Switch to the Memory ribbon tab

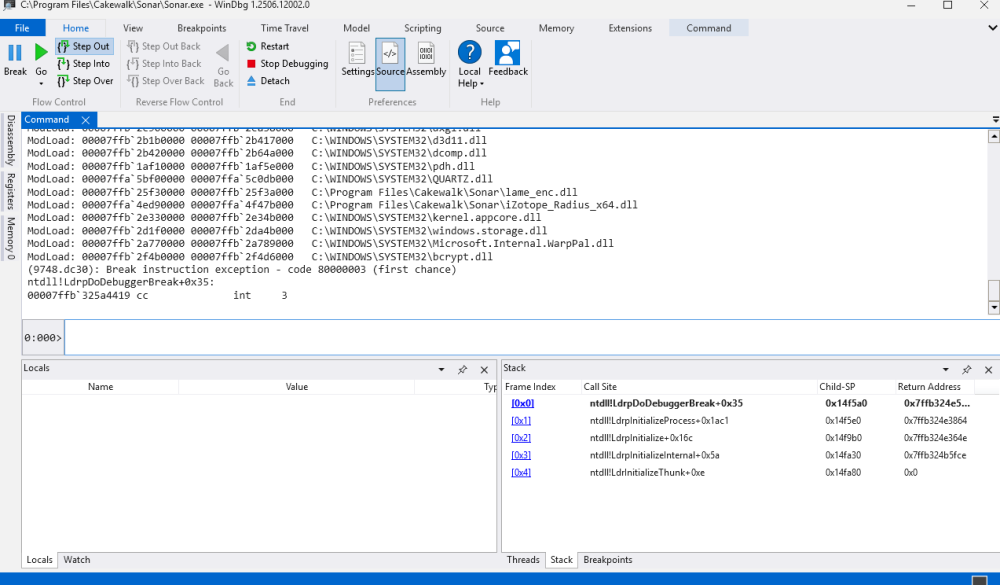point(556,28)
